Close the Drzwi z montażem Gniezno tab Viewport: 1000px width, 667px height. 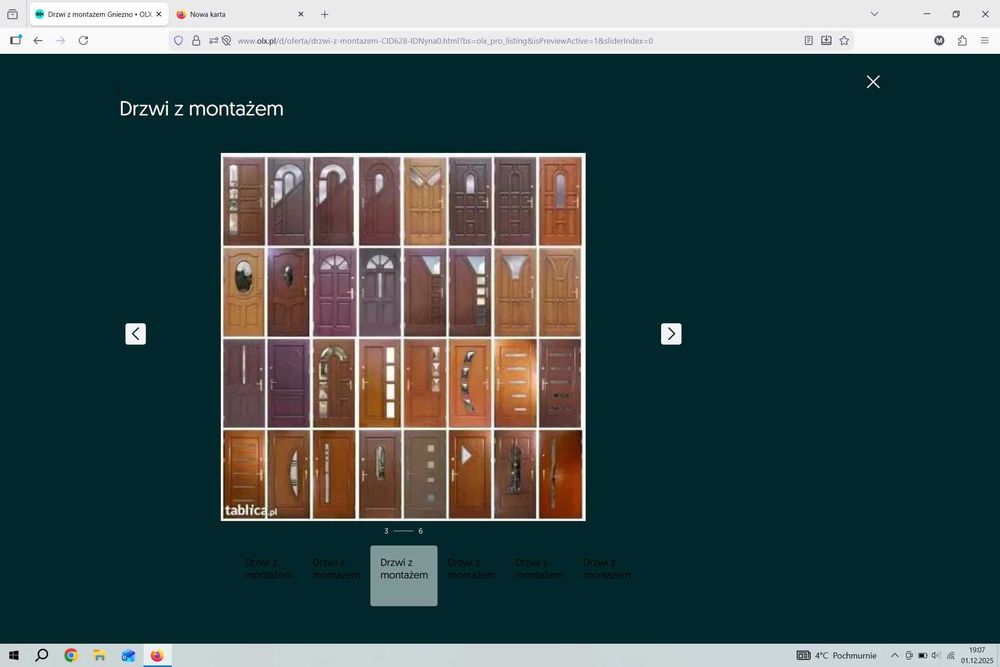pos(159,14)
